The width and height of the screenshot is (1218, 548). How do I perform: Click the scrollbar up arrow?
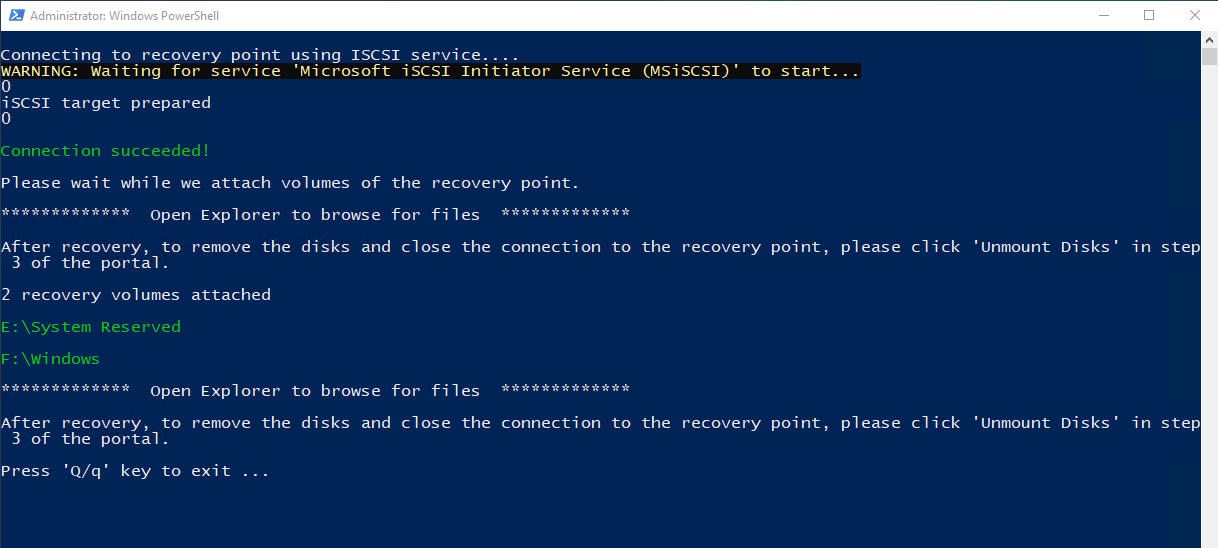(x=1209, y=39)
